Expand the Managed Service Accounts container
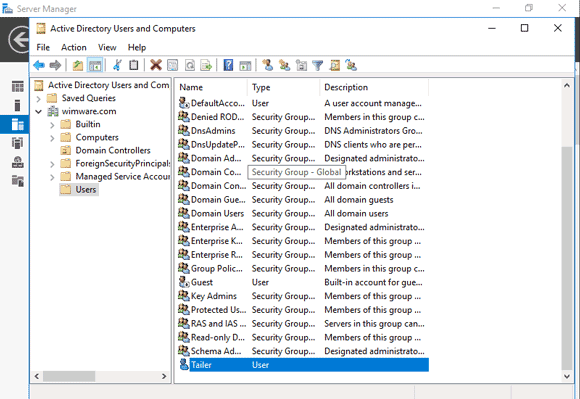 pyautogui.click(x=52, y=177)
